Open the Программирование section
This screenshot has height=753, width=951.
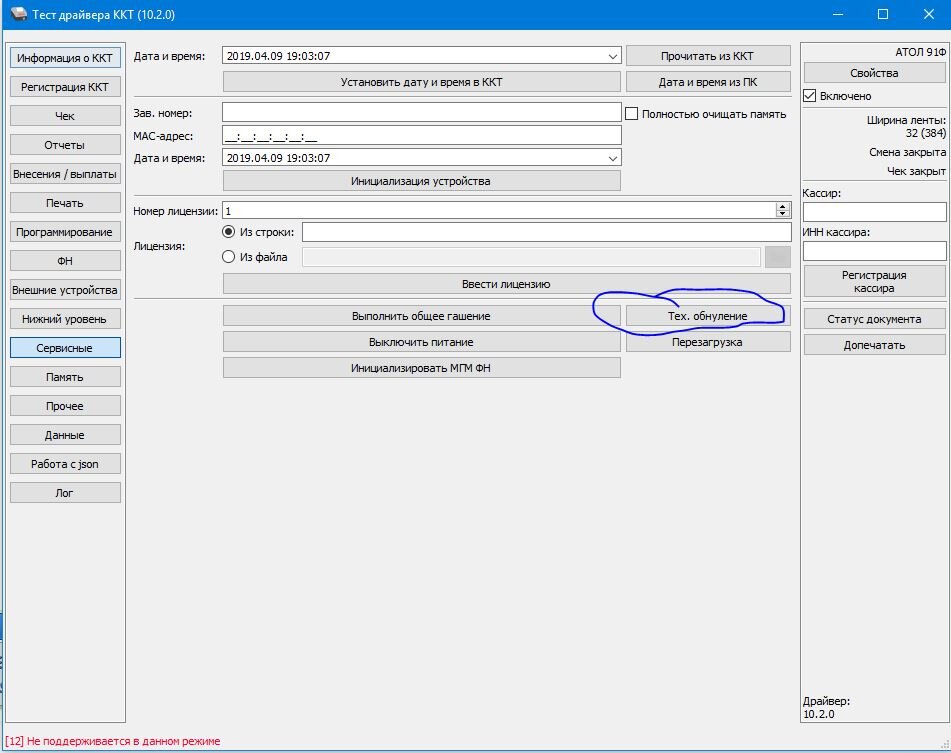tap(65, 232)
